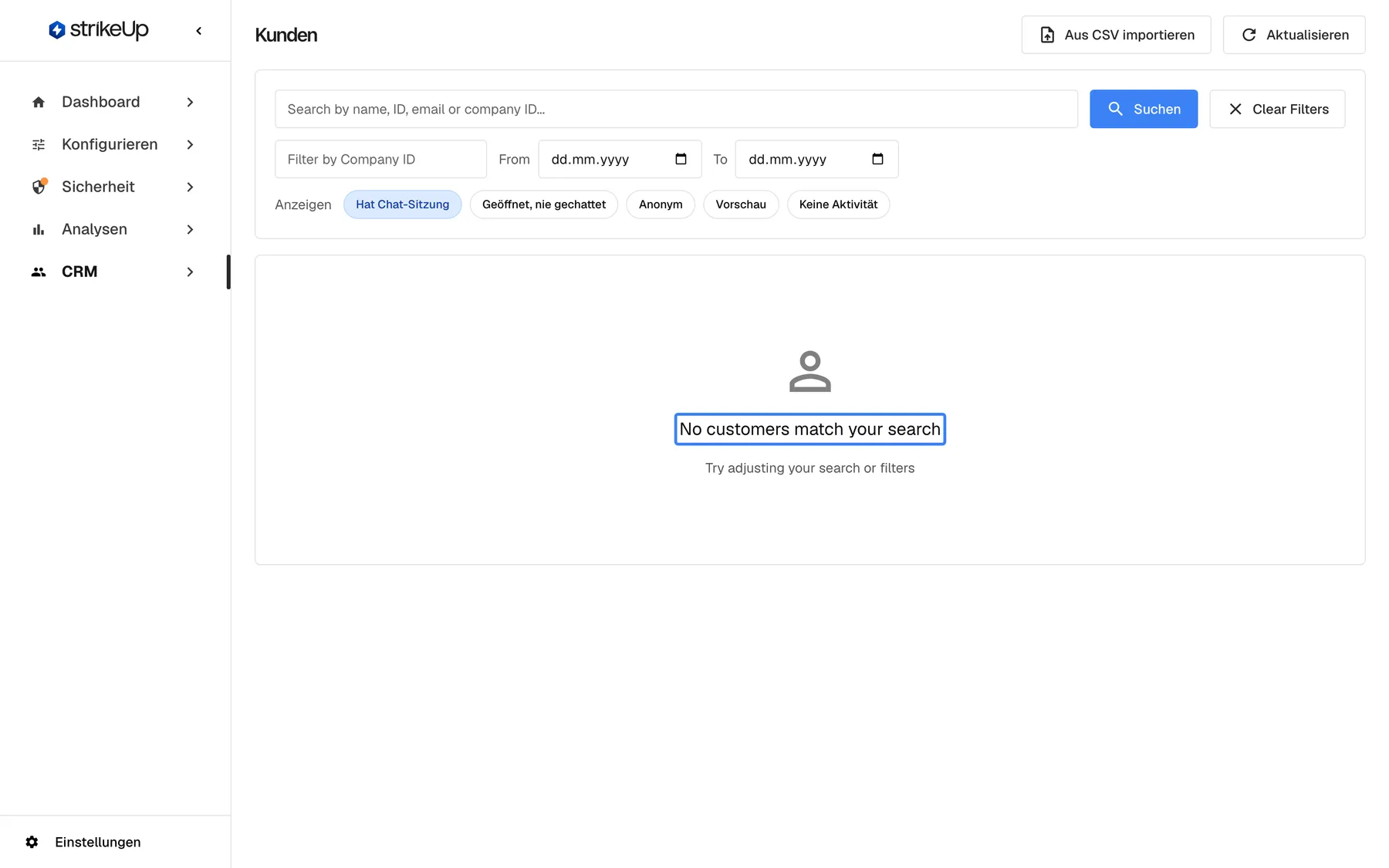Expand the CRM submenu chevron

tap(190, 272)
